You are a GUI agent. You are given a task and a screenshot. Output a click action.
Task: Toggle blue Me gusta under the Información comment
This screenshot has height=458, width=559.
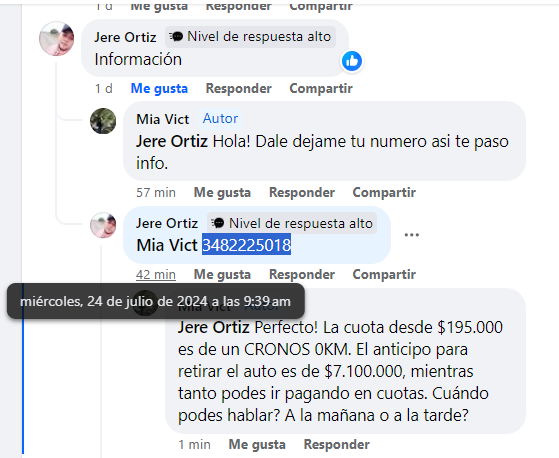coord(159,88)
